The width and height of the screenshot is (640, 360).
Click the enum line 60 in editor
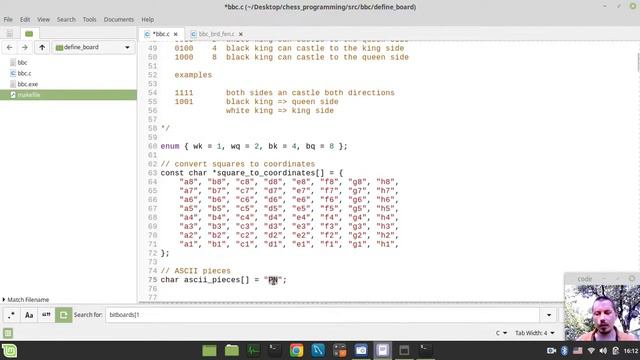click(x=254, y=146)
